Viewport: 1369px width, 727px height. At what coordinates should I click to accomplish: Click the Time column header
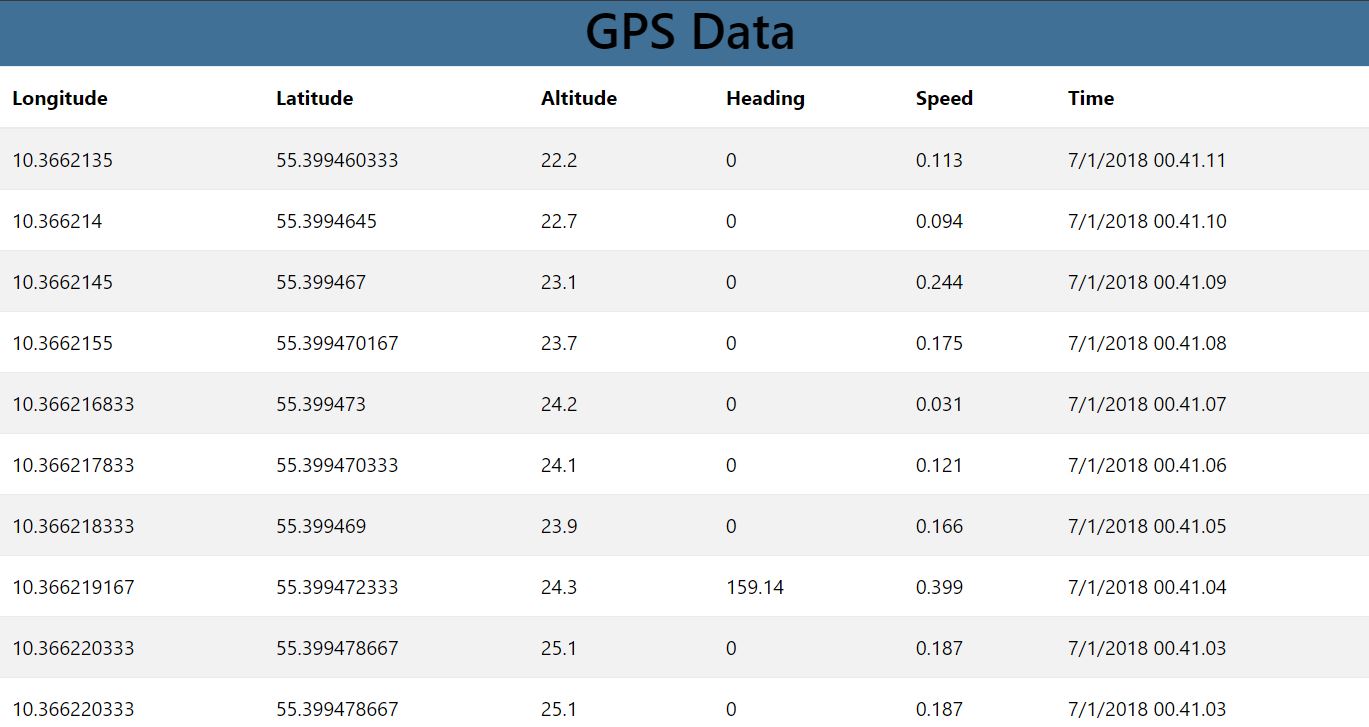(x=1091, y=98)
